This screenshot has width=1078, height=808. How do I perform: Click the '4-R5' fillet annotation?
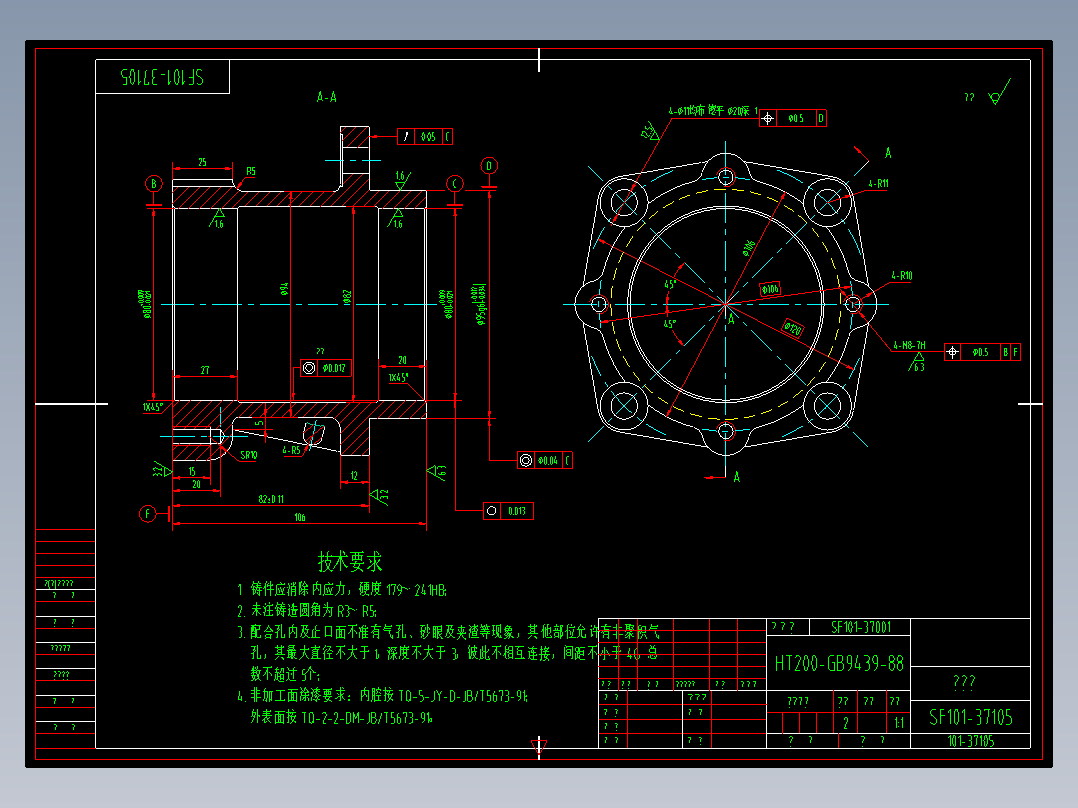pyautogui.click(x=292, y=450)
